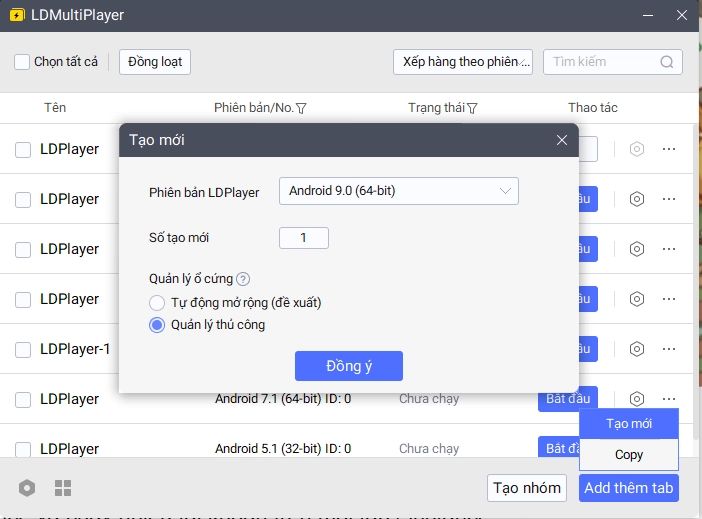Choose Tạo mới from the popup menu
This screenshot has width=702, height=519.
[629, 424]
